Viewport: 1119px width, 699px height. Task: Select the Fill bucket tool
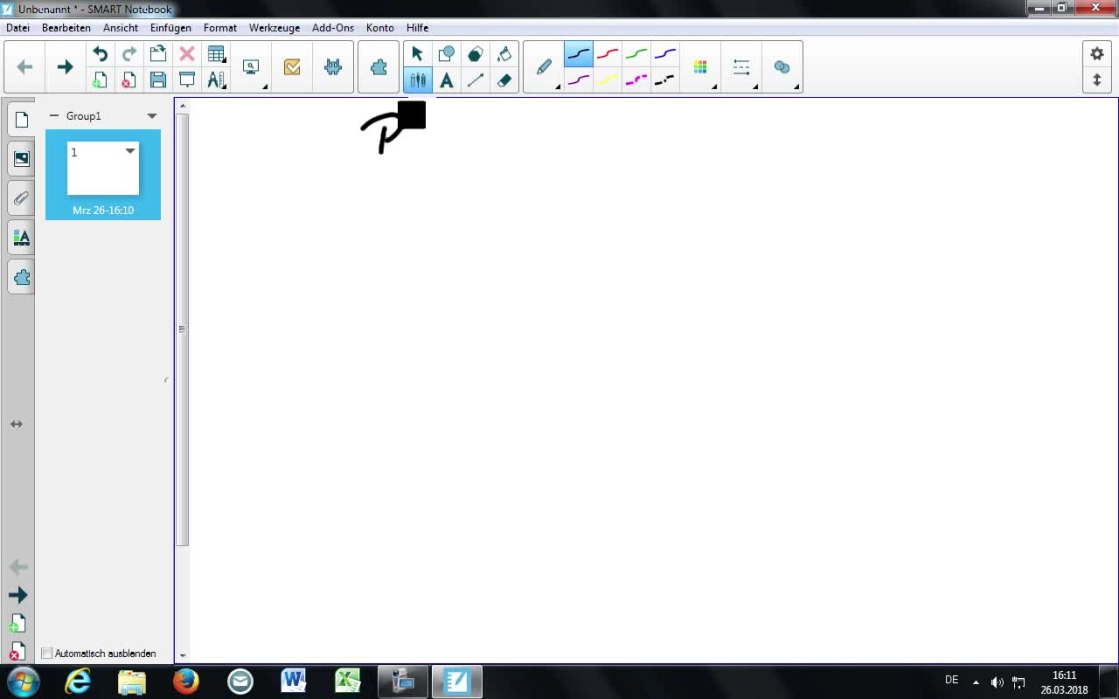[x=504, y=54]
